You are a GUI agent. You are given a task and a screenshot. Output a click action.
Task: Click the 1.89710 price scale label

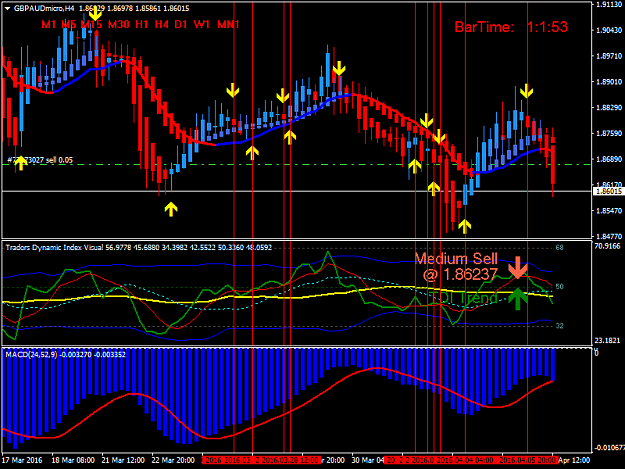[609, 56]
